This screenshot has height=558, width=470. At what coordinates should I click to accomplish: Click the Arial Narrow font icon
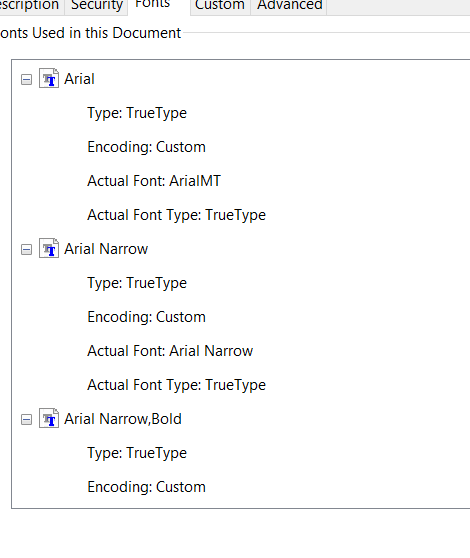(49, 248)
